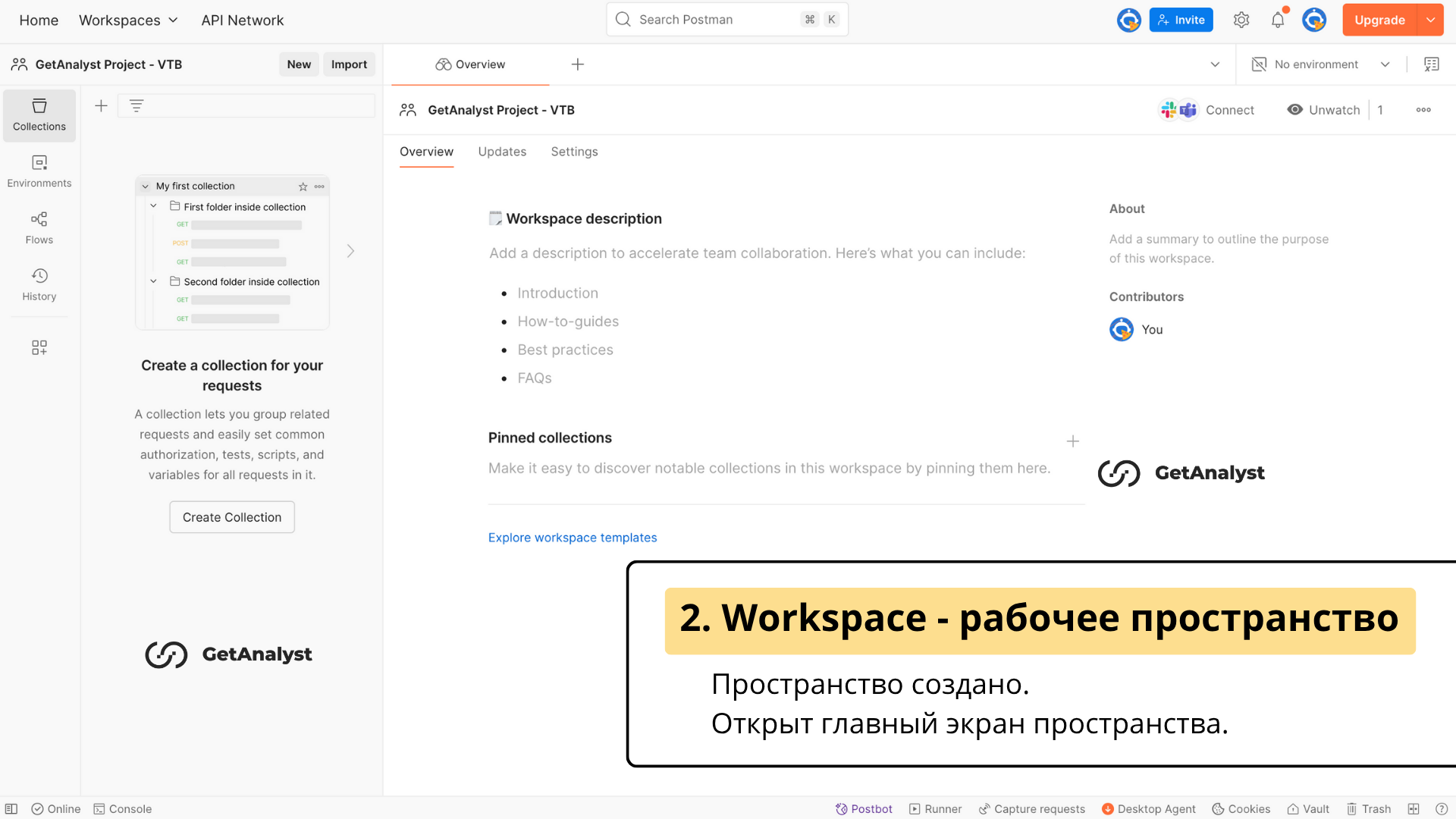Switch to the Overview sub-tab
The height and width of the screenshot is (819, 1456).
[x=427, y=152]
